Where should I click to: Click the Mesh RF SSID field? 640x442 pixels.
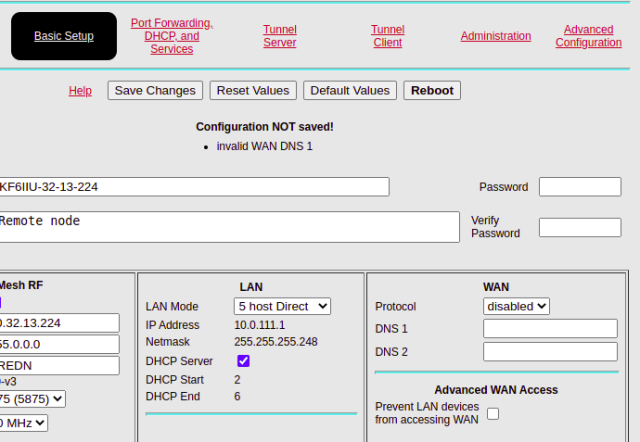point(59,365)
